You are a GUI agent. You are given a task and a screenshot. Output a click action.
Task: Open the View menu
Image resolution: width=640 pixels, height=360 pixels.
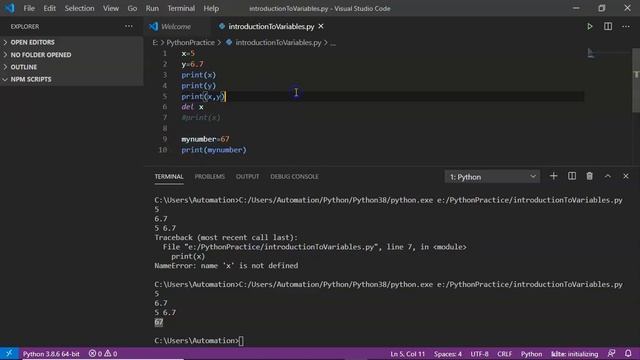111,8
